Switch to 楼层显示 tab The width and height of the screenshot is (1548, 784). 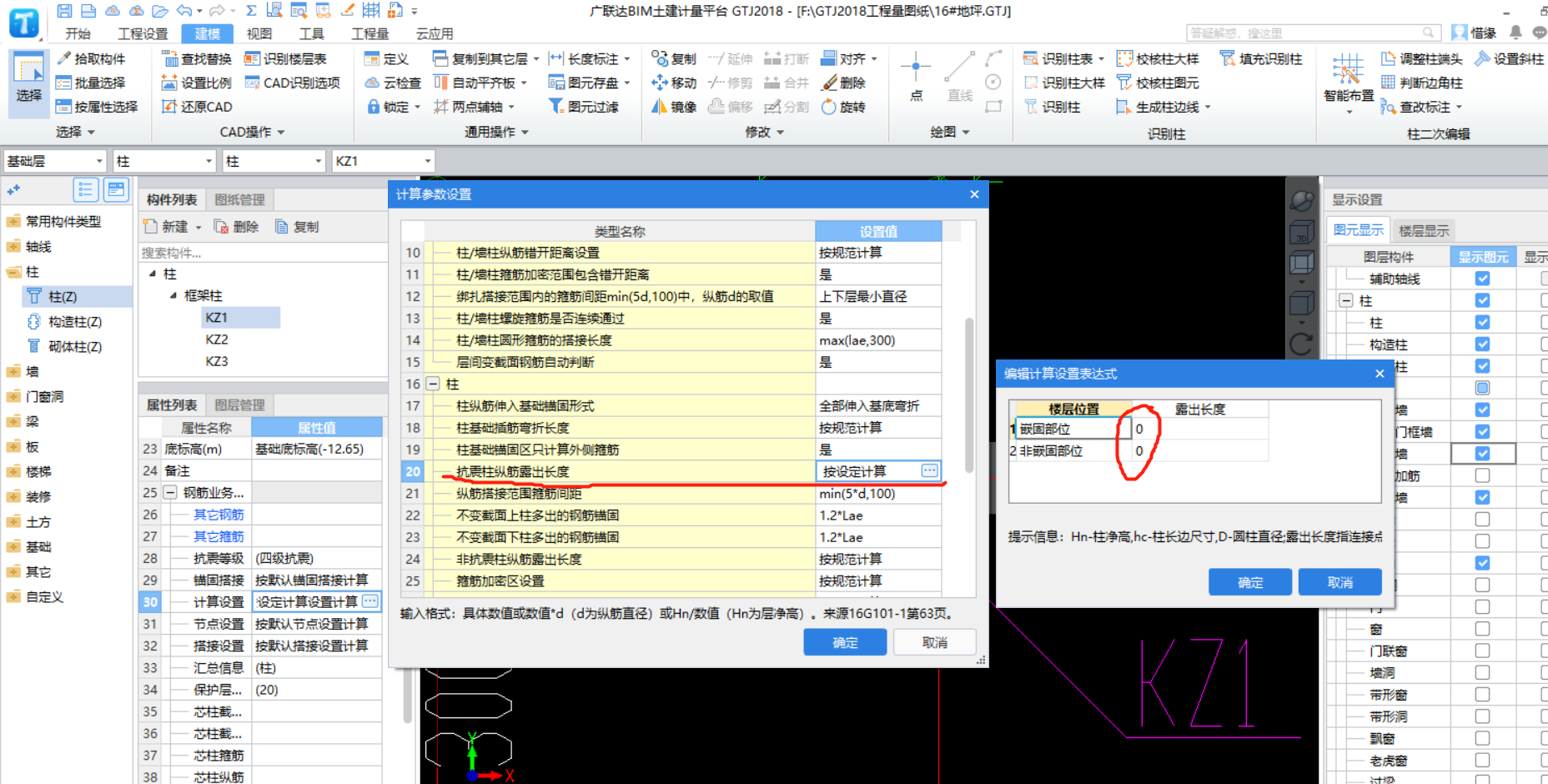click(1423, 230)
